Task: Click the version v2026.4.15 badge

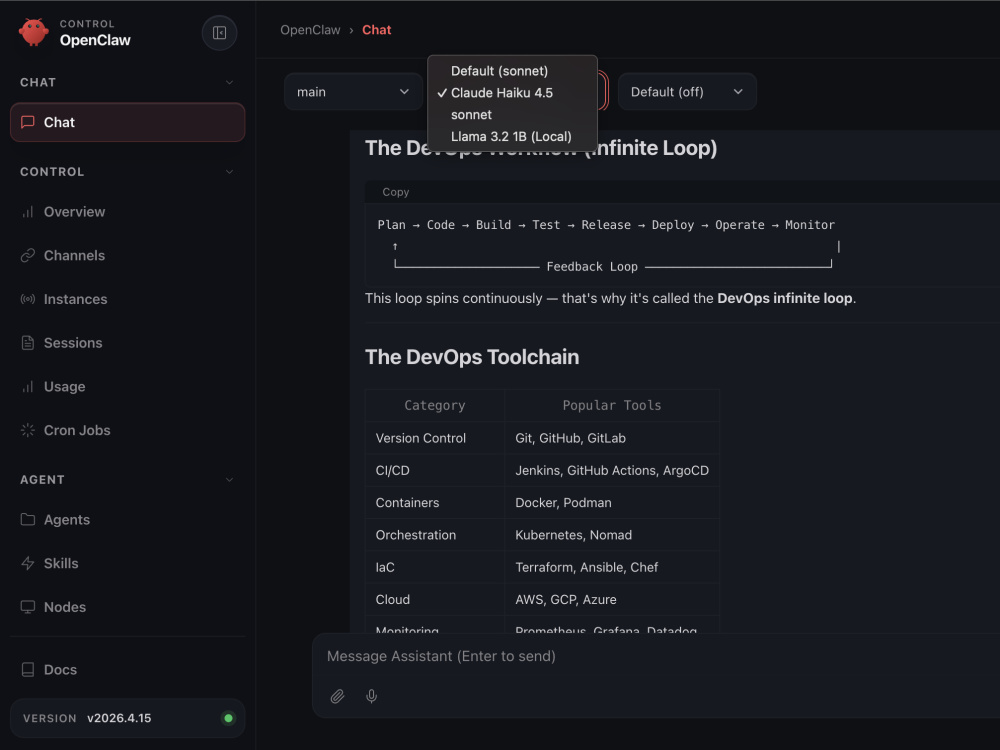Action: (x=128, y=718)
